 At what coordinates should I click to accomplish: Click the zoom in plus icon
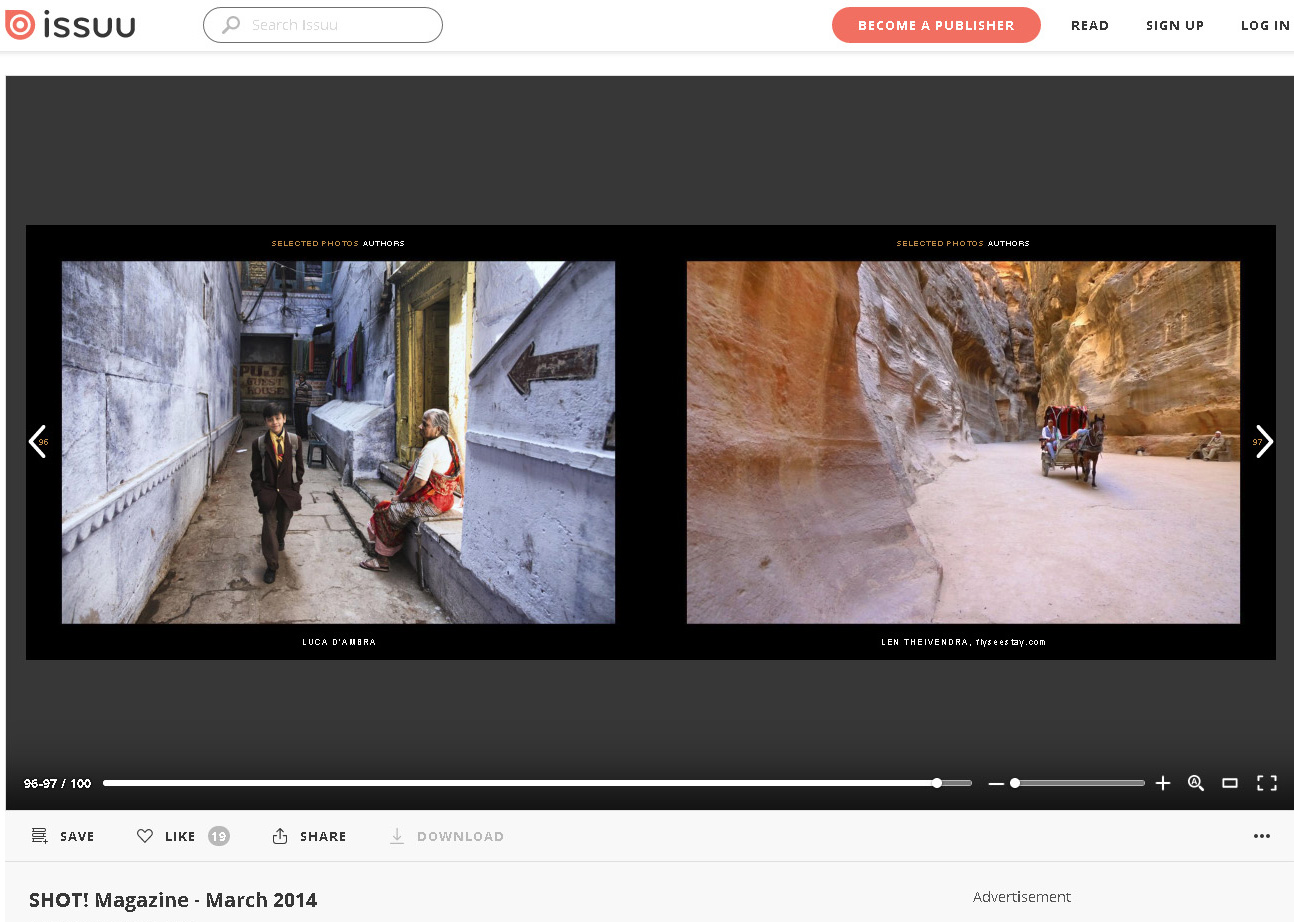tap(1163, 784)
